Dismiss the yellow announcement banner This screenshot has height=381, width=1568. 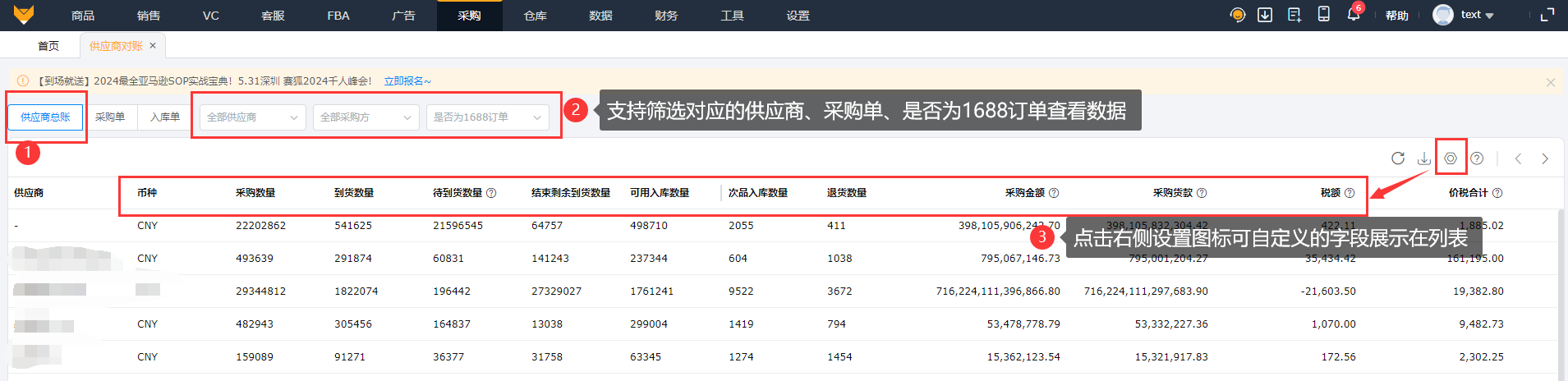pos(1551,82)
